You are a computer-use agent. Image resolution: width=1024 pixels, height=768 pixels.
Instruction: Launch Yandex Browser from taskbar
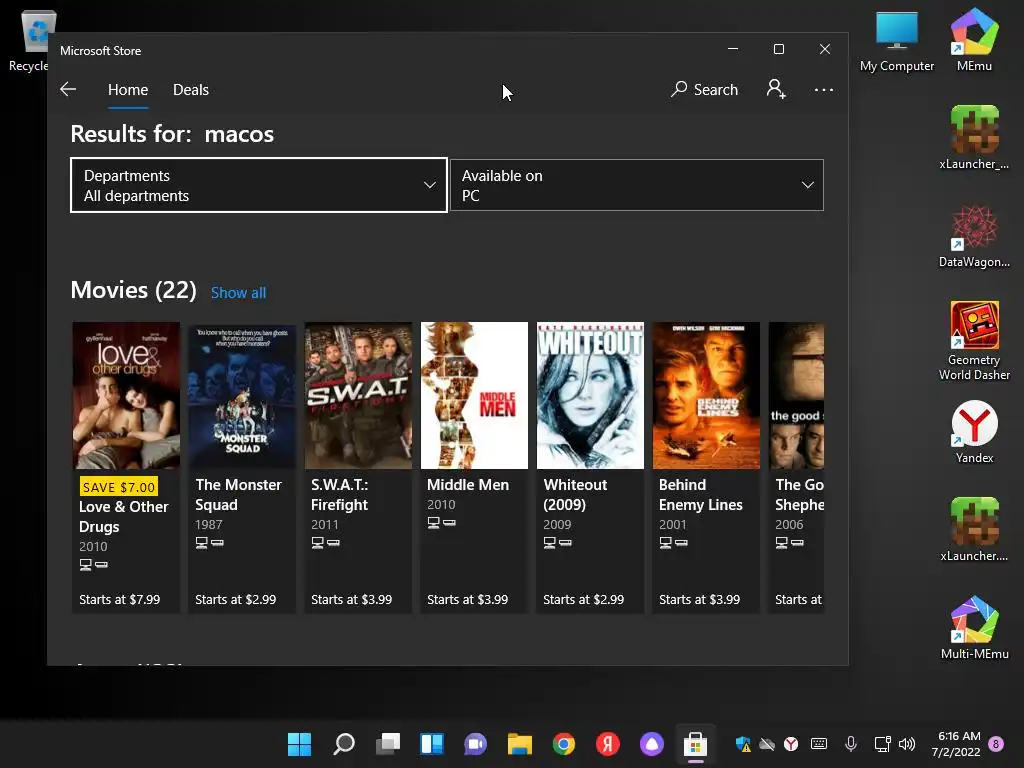point(607,744)
